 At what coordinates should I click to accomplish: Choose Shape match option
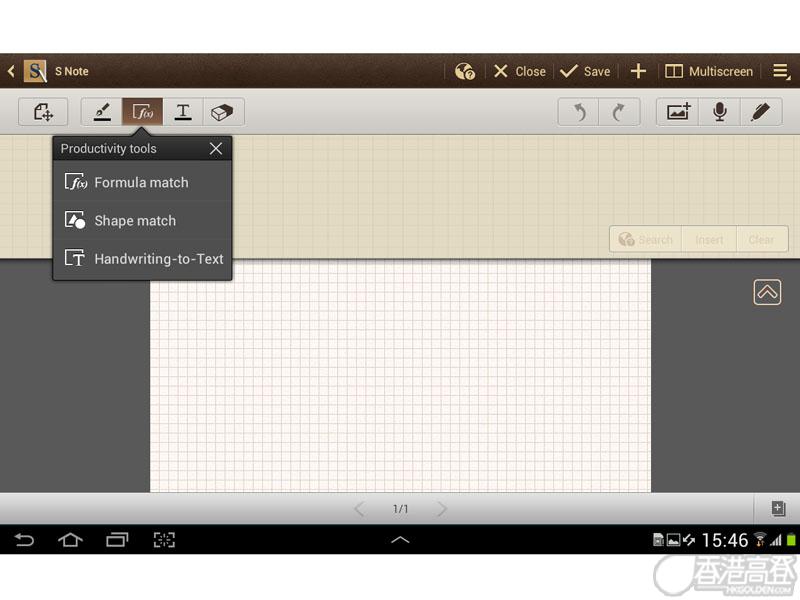point(135,221)
